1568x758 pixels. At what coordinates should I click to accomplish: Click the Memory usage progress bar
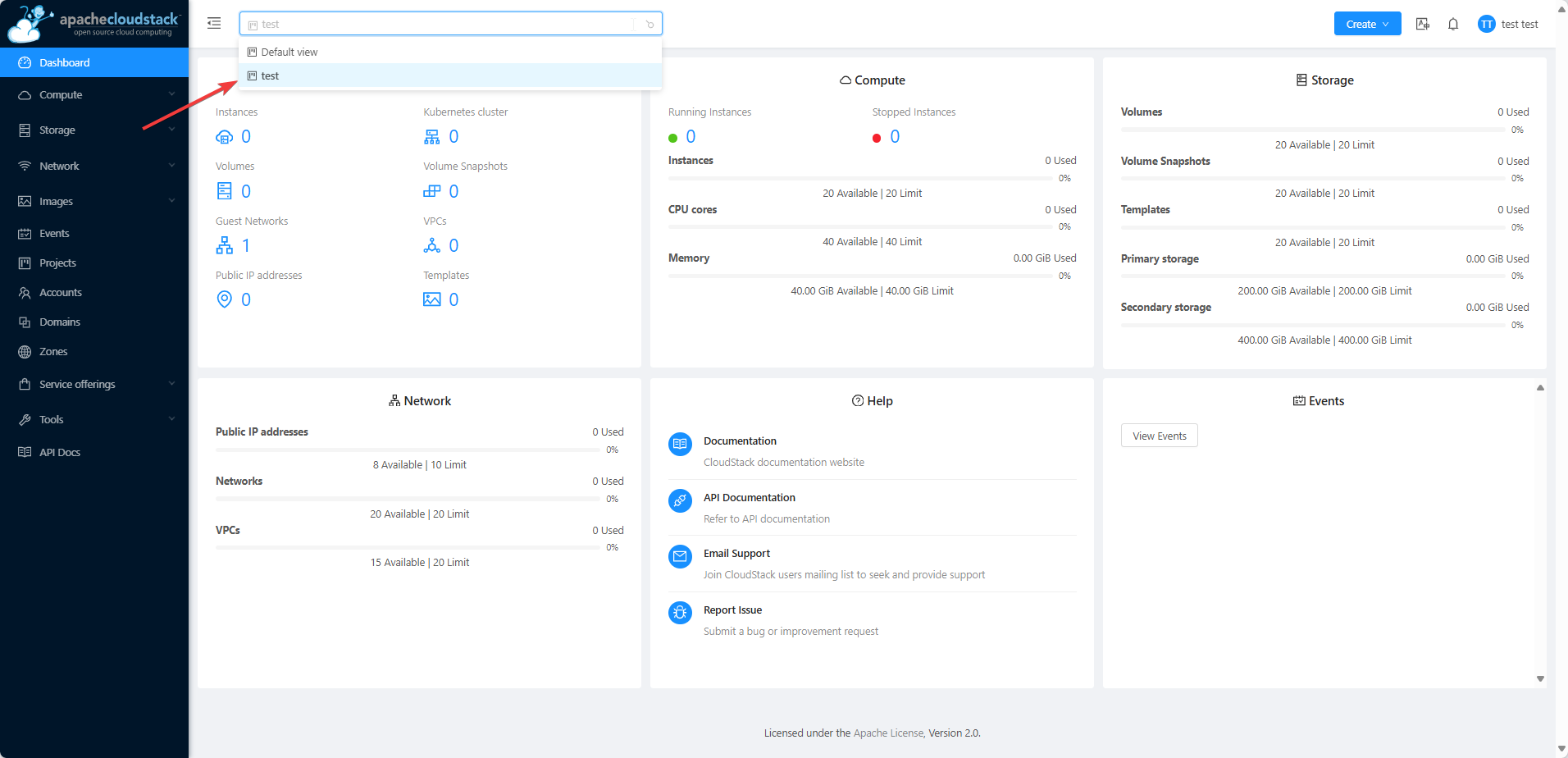point(859,276)
